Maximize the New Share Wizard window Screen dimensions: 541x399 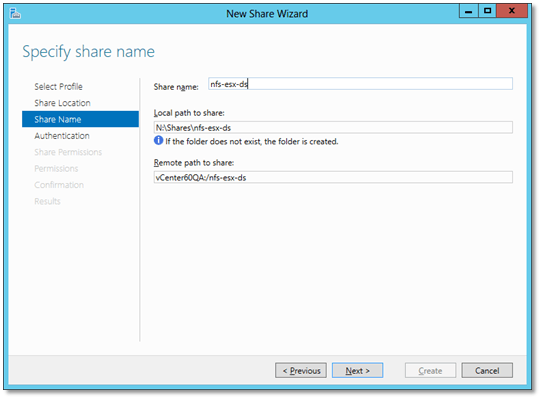coord(487,11)
